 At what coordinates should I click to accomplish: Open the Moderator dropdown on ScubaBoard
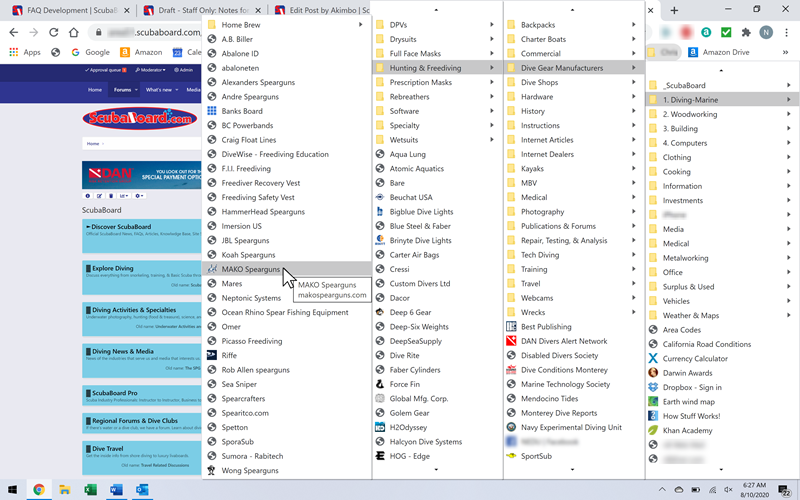coord(151,70)
